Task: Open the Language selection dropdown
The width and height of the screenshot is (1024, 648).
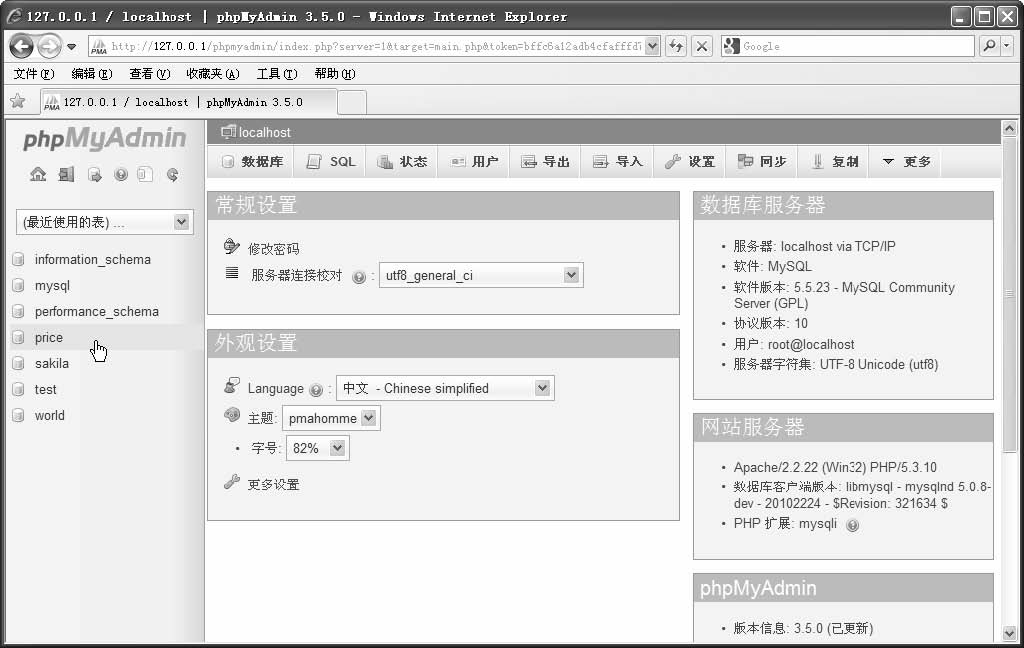Action: pyautogui.click(x=445, y=388)
